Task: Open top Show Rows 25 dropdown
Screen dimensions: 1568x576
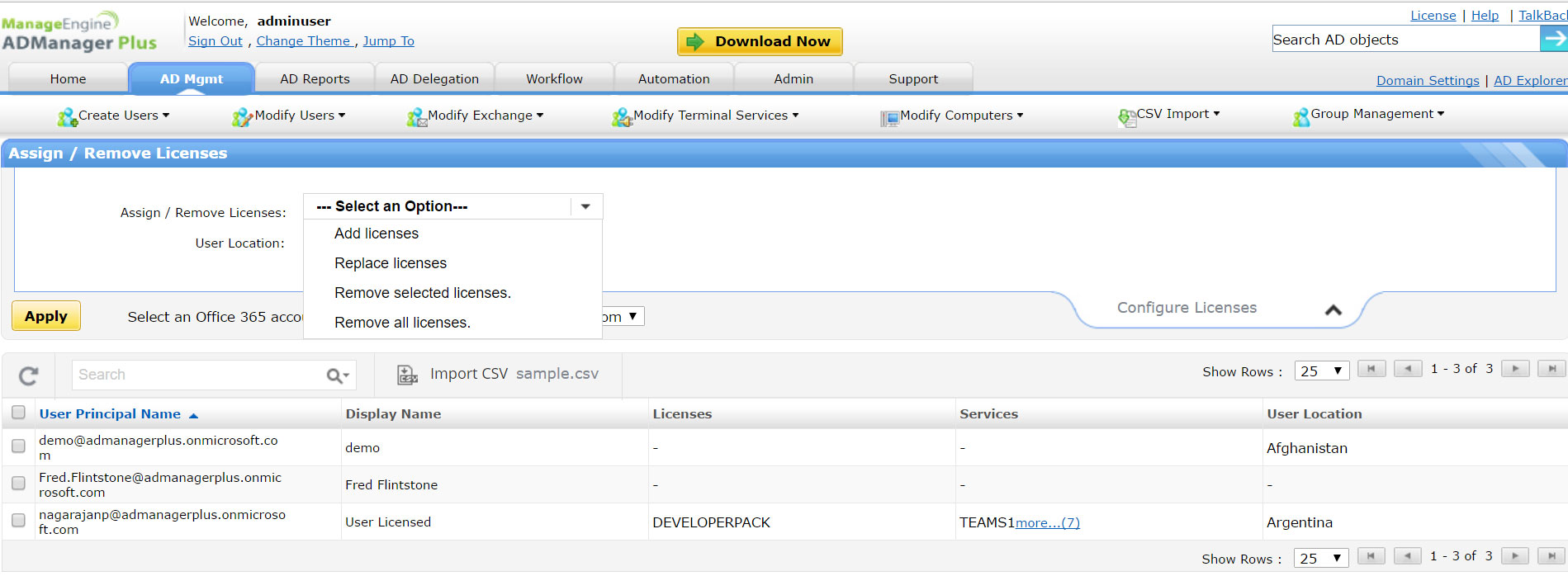Action: 1322,371
